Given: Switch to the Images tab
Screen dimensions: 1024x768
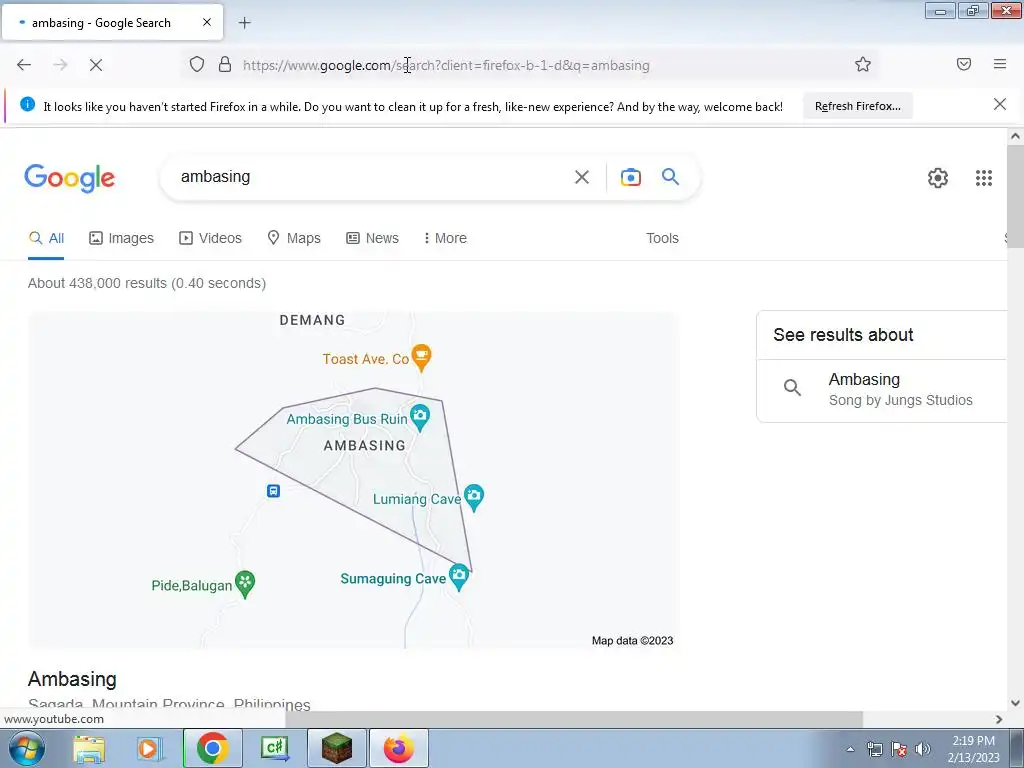Looking at the screenshot, I should [121, 238].
